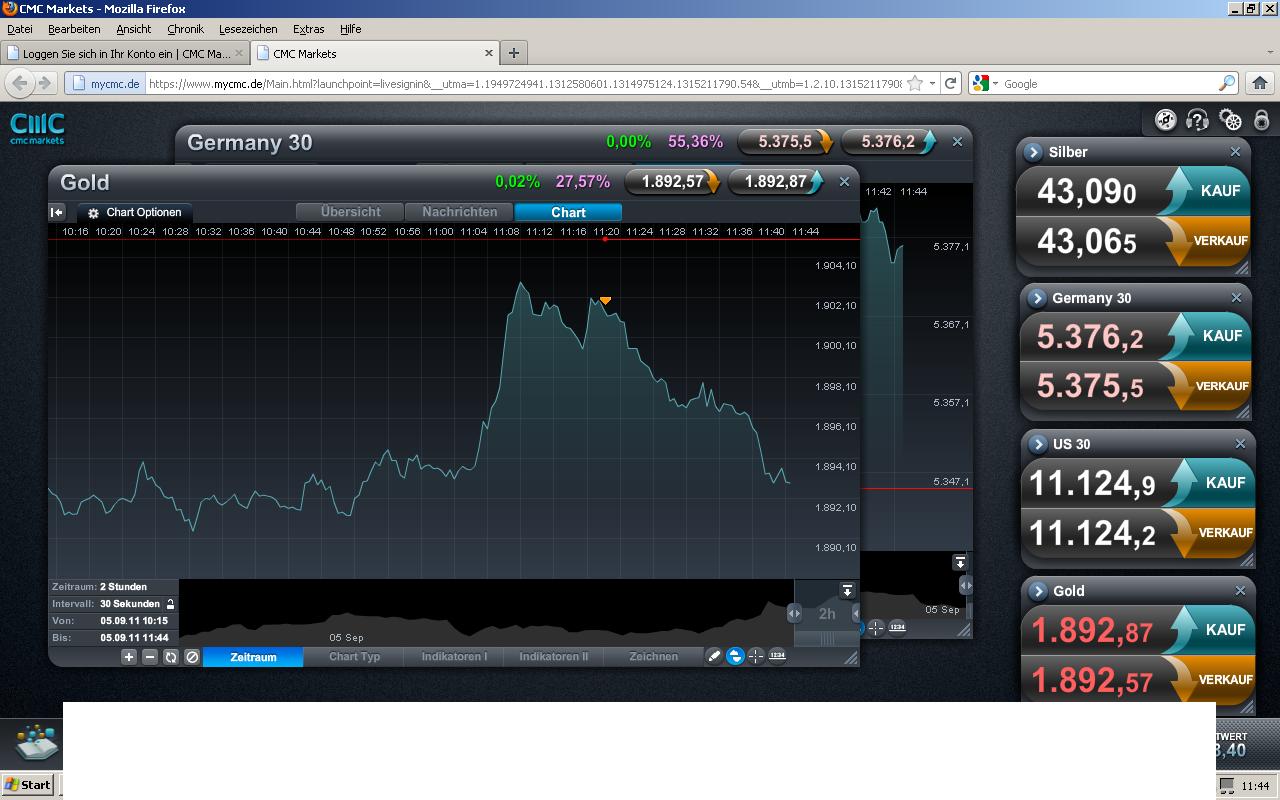
Task: Click the 1234 icon in Germany 30 chart window
Action: [x=897, y=627]
